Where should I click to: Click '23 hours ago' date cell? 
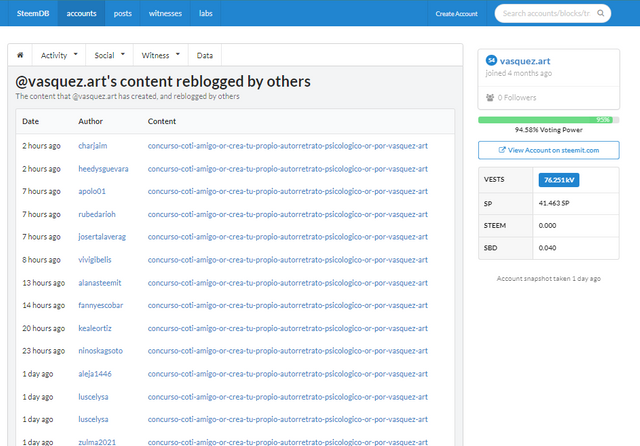pyautogui.click(x=44, y=351)
